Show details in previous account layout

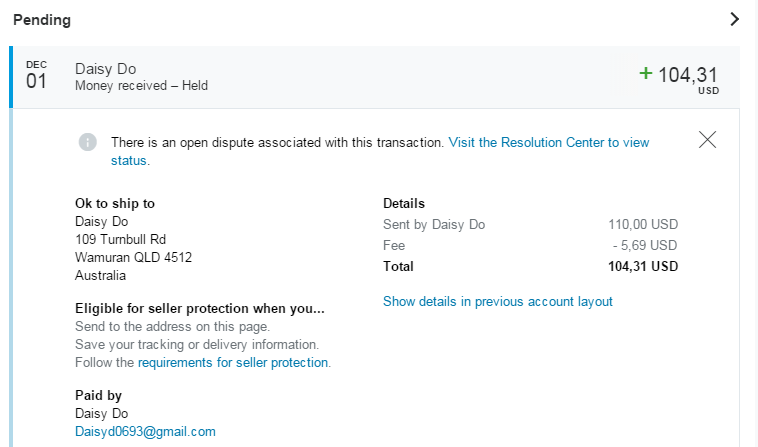pyautogui.click(x=497, y=301)
